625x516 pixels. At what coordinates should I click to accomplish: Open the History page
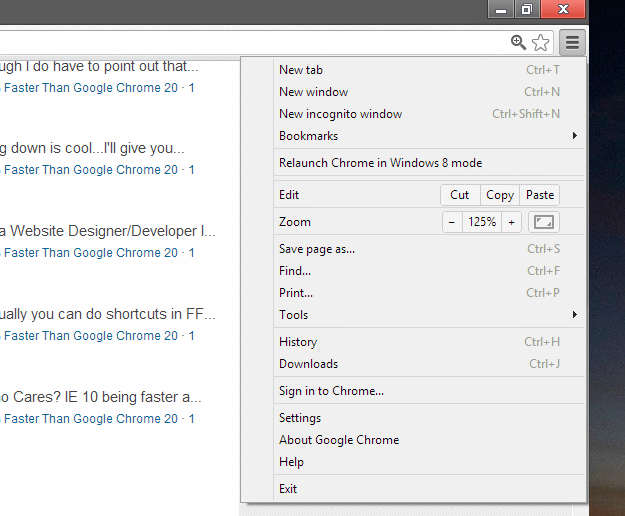click(x=298, y=342)
